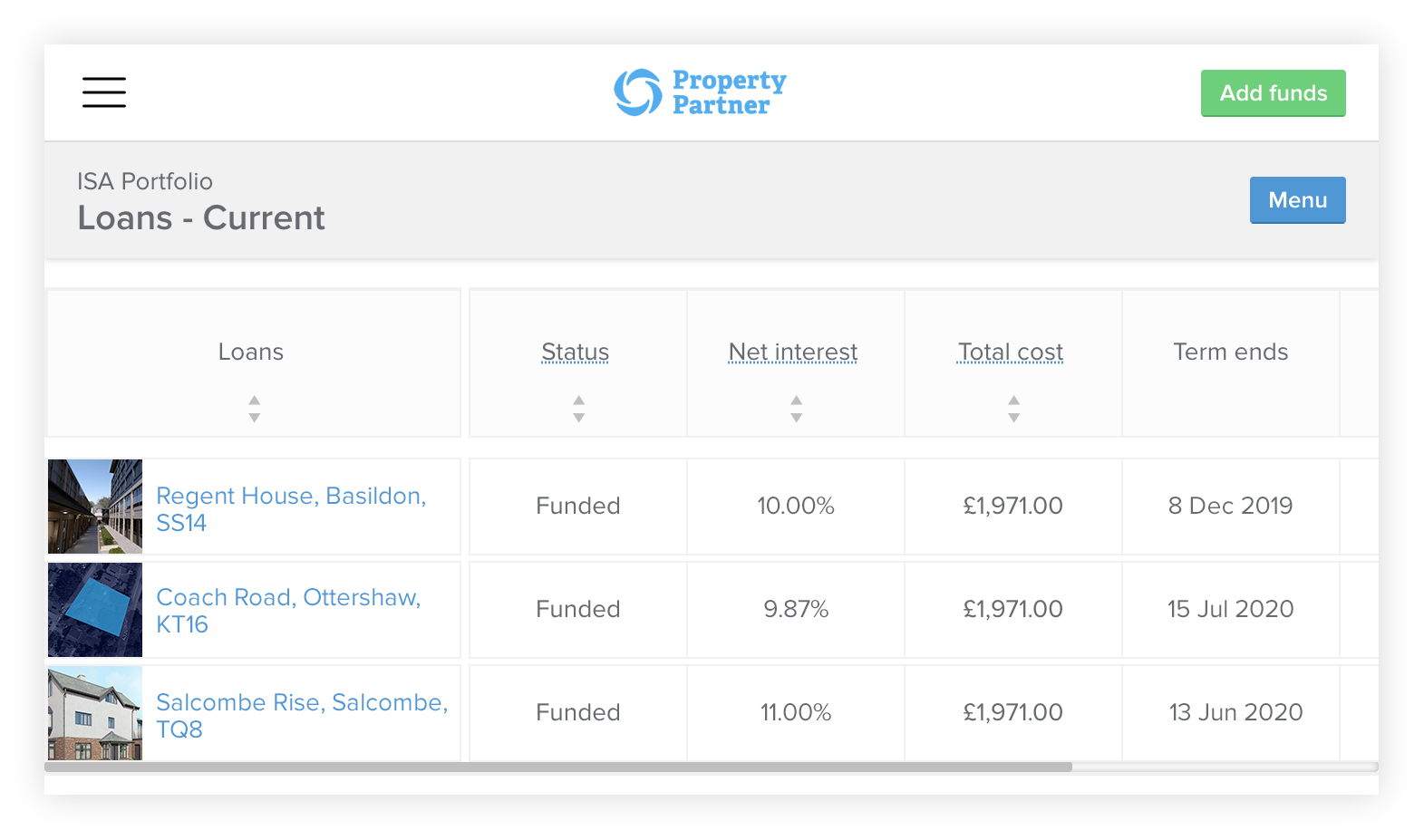Sort by the Loans column arrows
1424x840 pixels.
pyautogui.click(x=254, y=409)
